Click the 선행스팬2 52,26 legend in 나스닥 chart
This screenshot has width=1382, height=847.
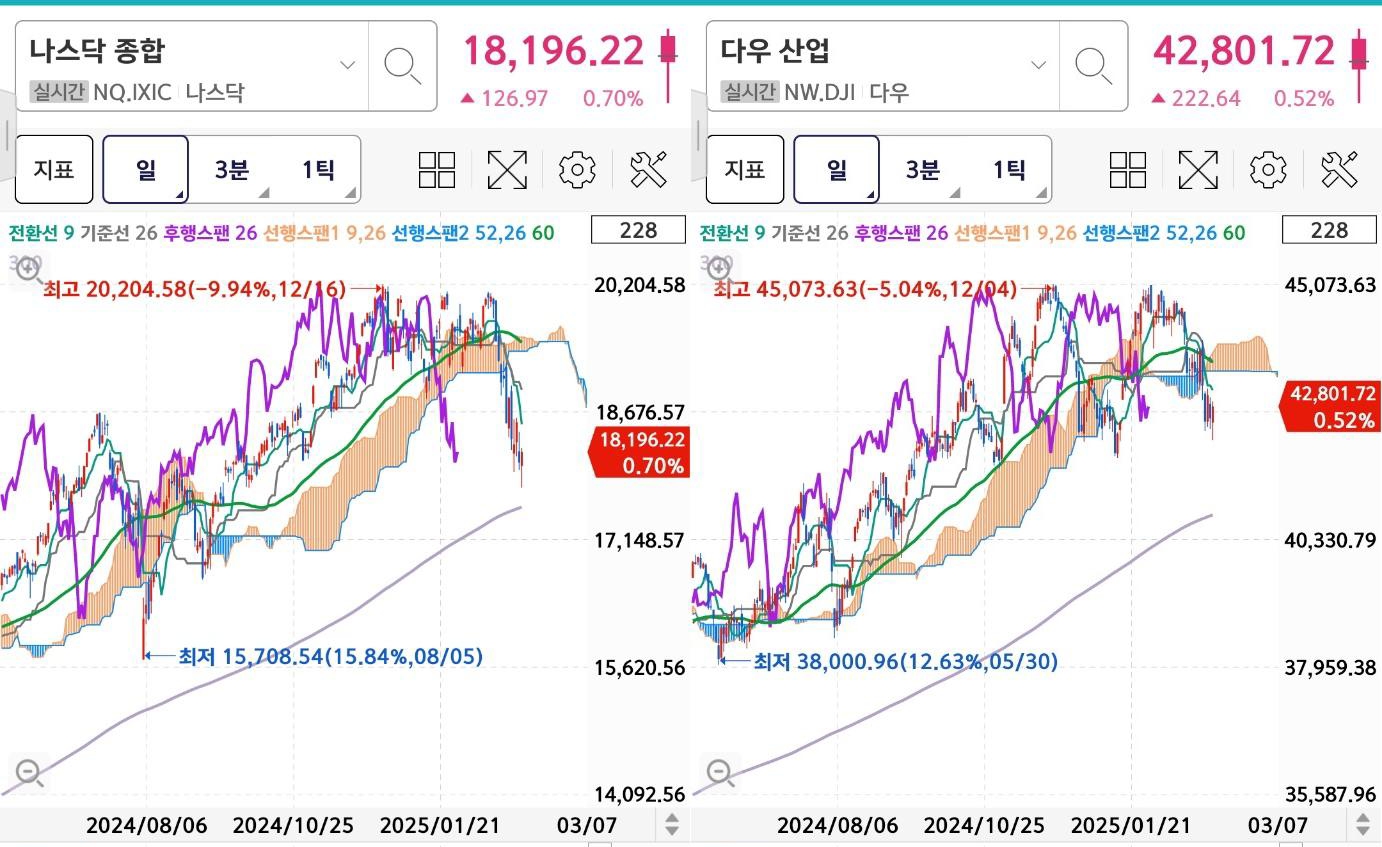(460, 233)
